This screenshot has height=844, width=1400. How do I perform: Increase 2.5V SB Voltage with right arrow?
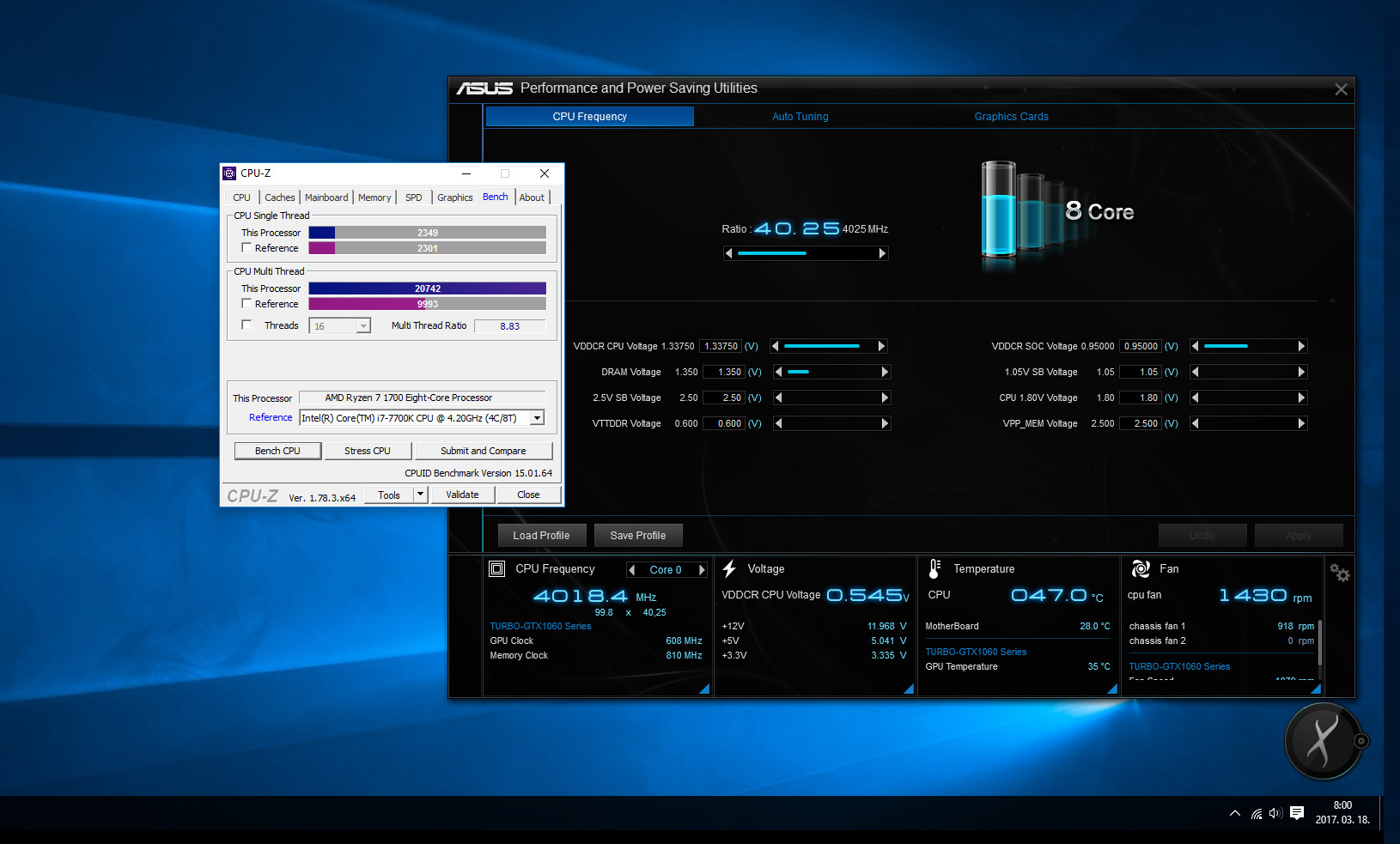(x=885, y=398)
